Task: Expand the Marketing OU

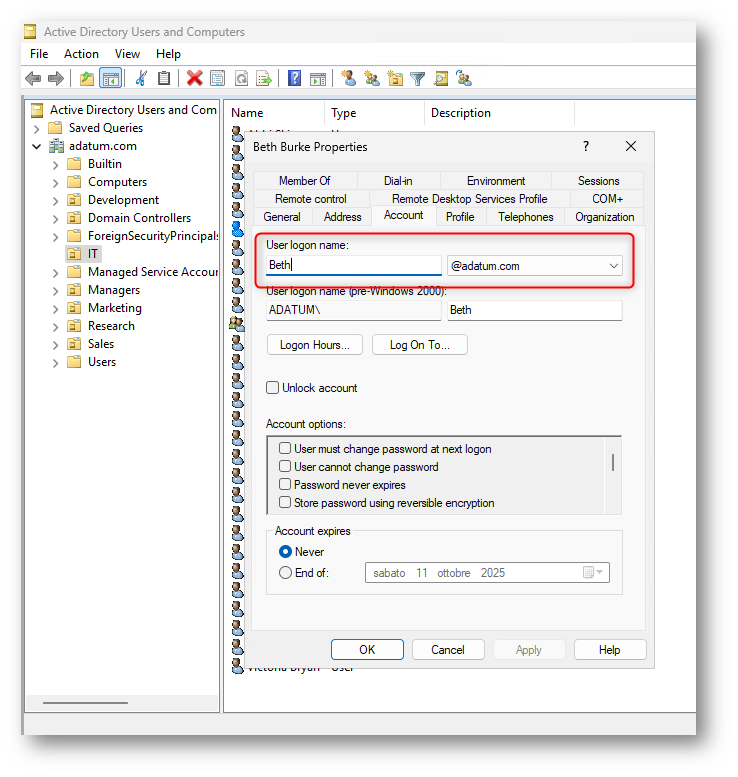Action: coord(56,309)
